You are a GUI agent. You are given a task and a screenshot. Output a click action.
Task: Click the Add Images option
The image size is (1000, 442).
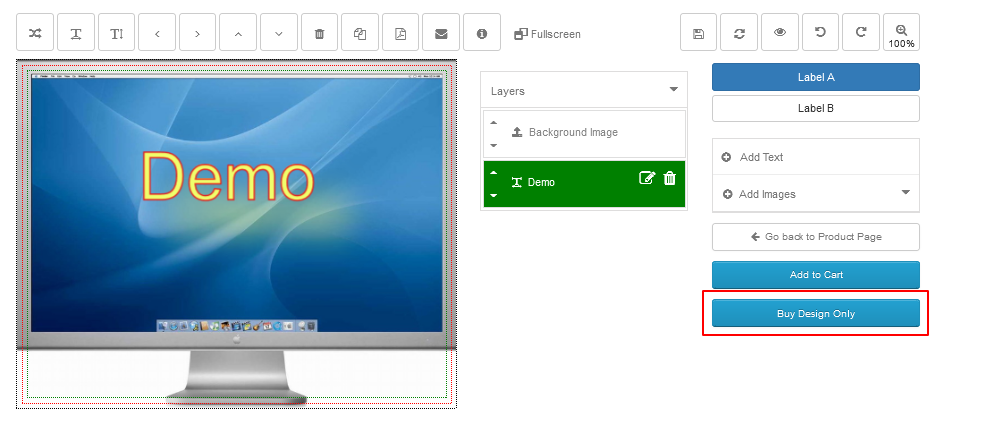pos(816,193)
